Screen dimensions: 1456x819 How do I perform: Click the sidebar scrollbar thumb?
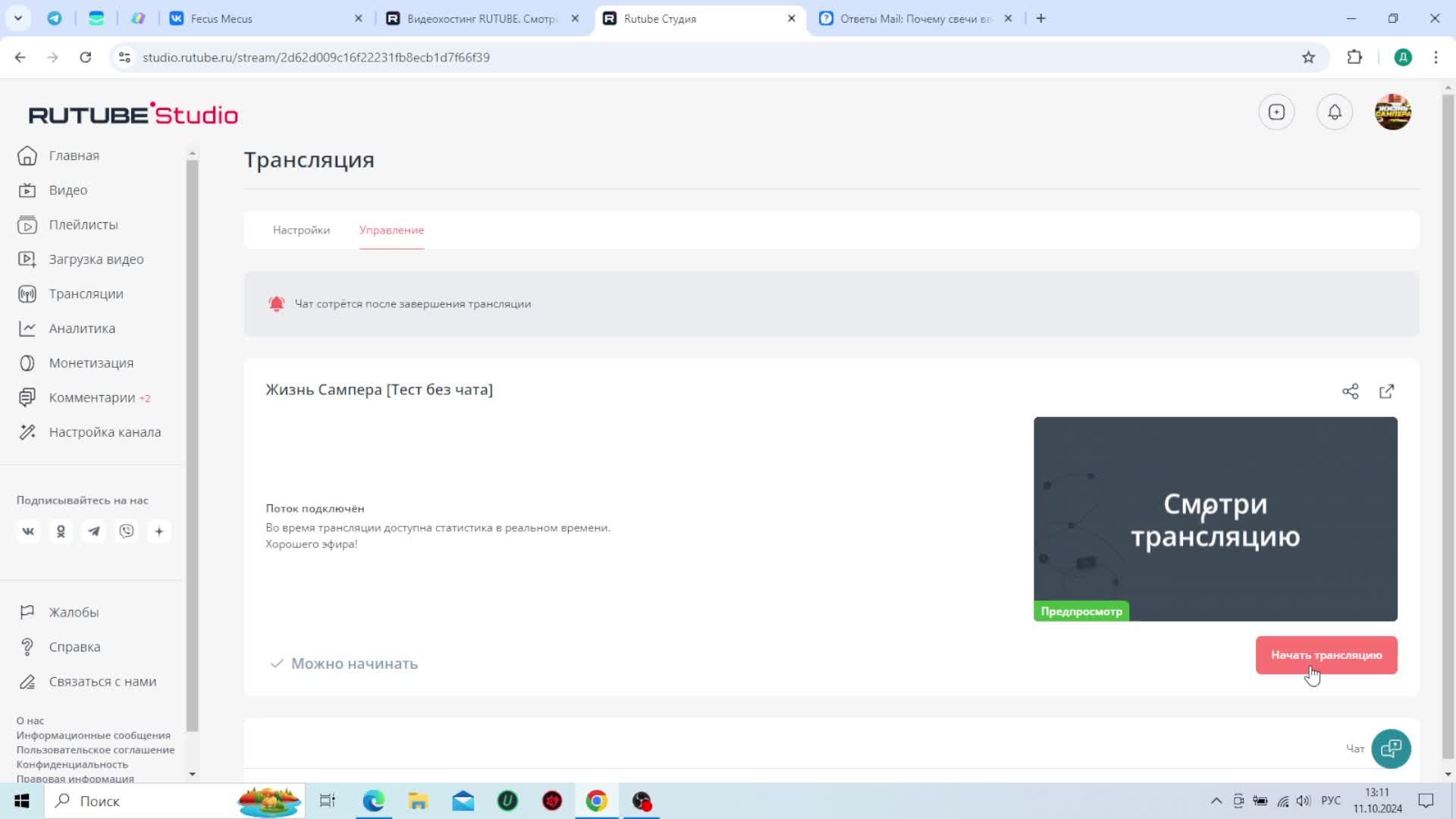(x=192, y=445)
